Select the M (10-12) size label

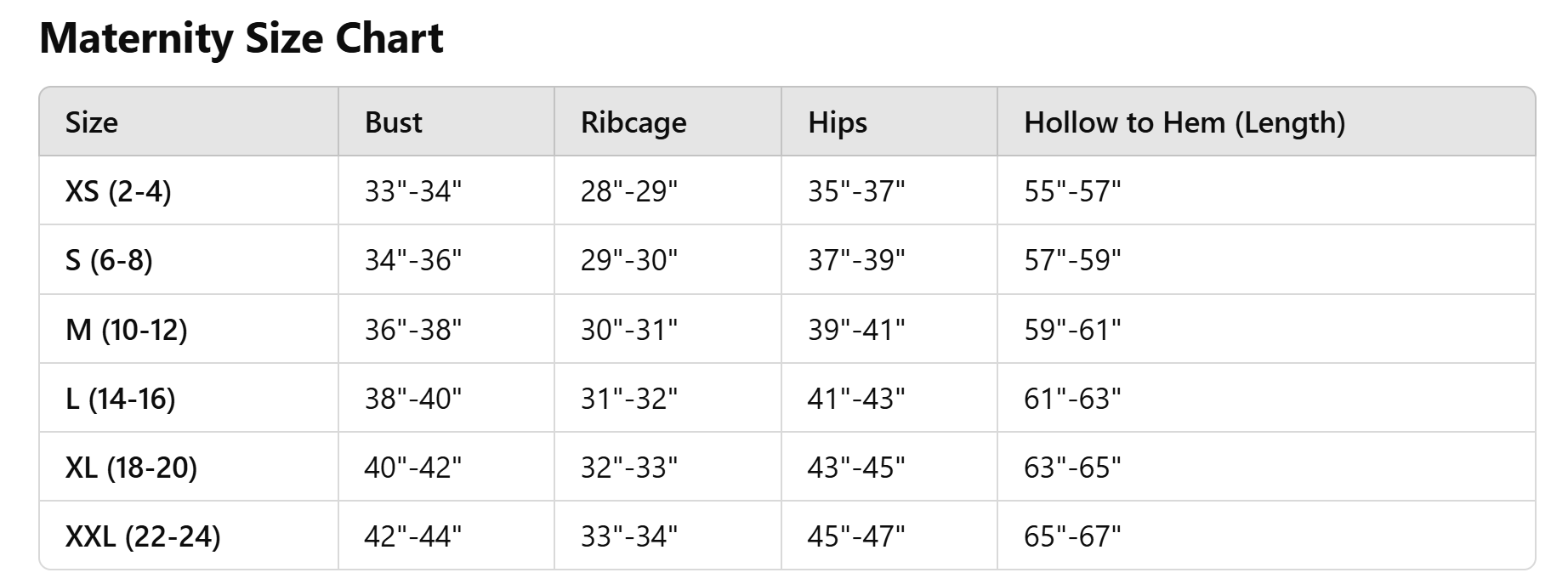[127, 329]
